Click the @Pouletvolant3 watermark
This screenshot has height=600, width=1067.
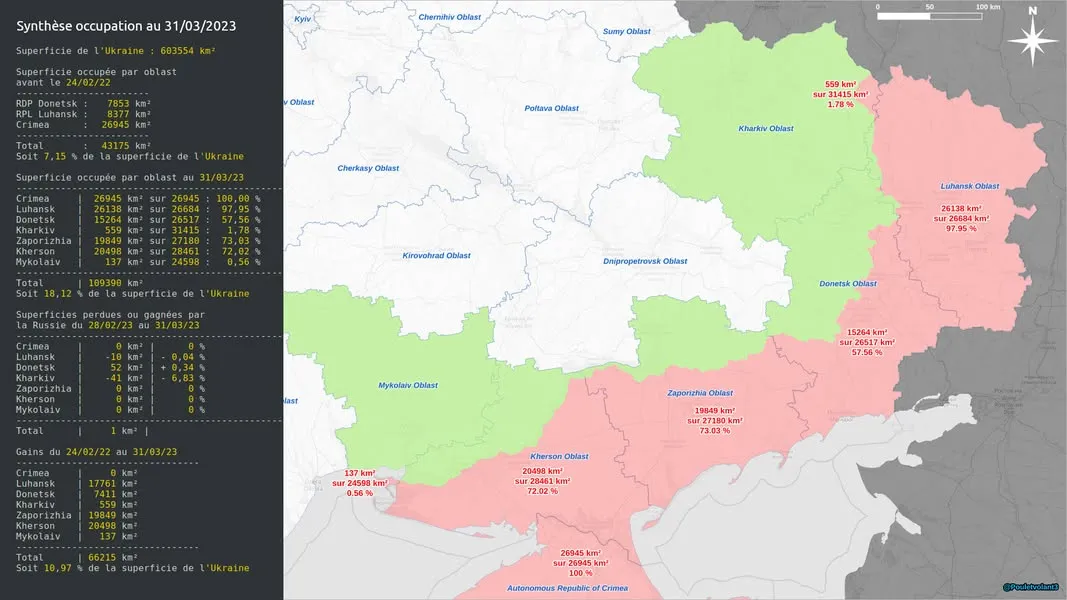tap(1030, 587)
